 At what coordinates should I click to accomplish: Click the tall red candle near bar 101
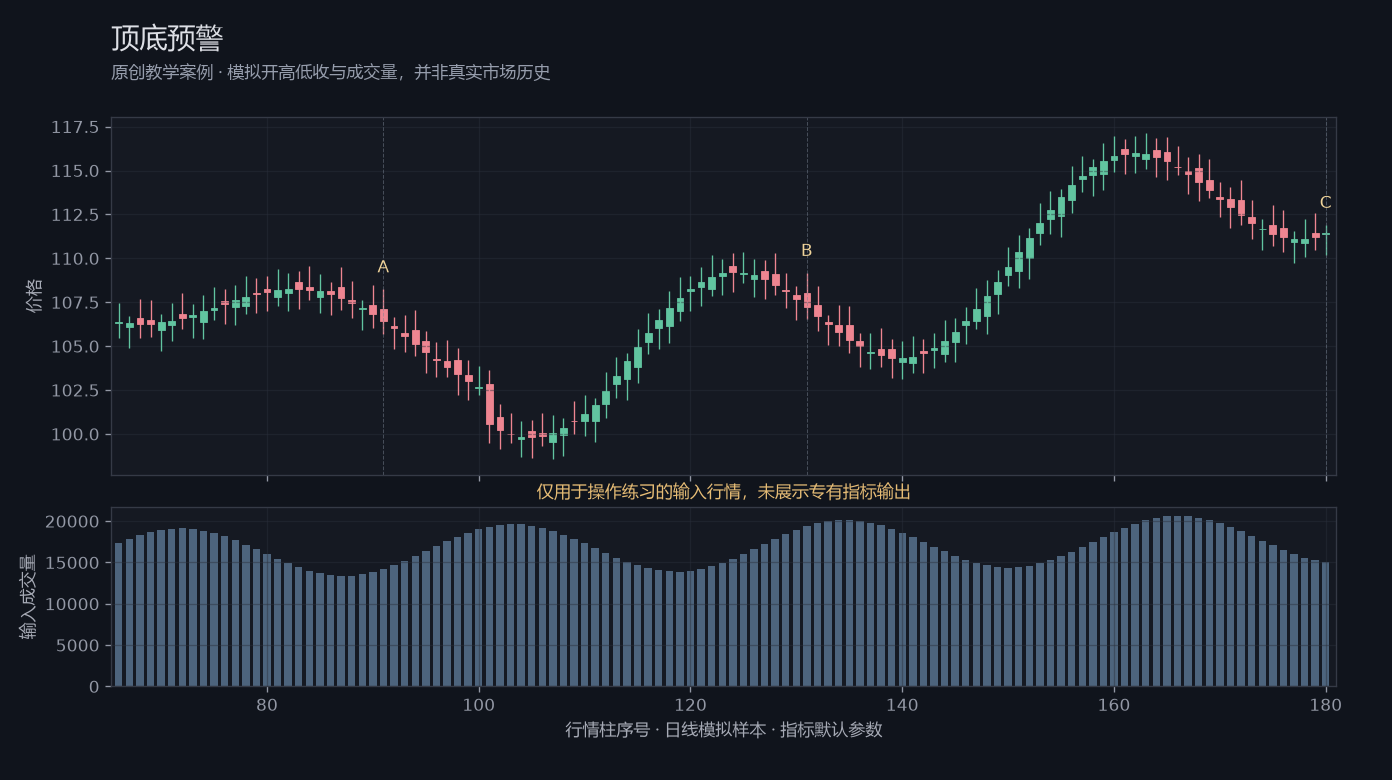click(490, 405)
